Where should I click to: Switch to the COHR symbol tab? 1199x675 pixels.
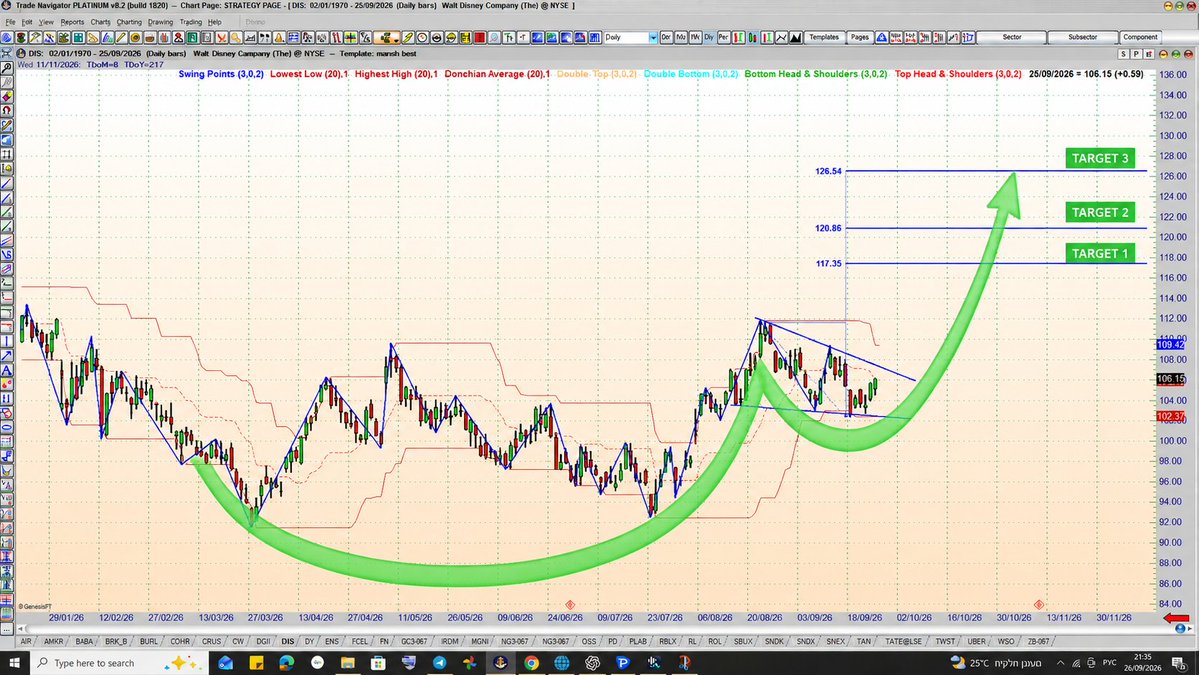coord(180,641)
